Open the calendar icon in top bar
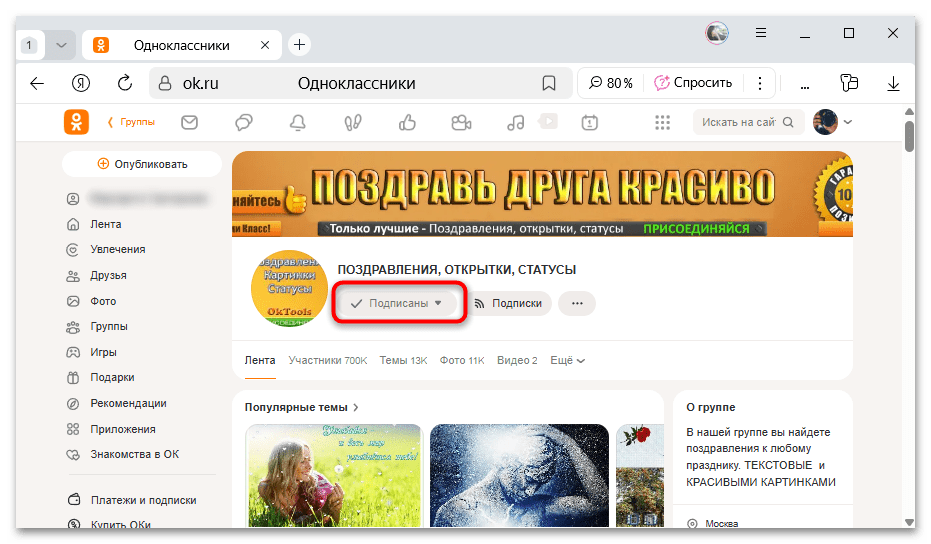The image size is (931, 544). click(590, 122)
